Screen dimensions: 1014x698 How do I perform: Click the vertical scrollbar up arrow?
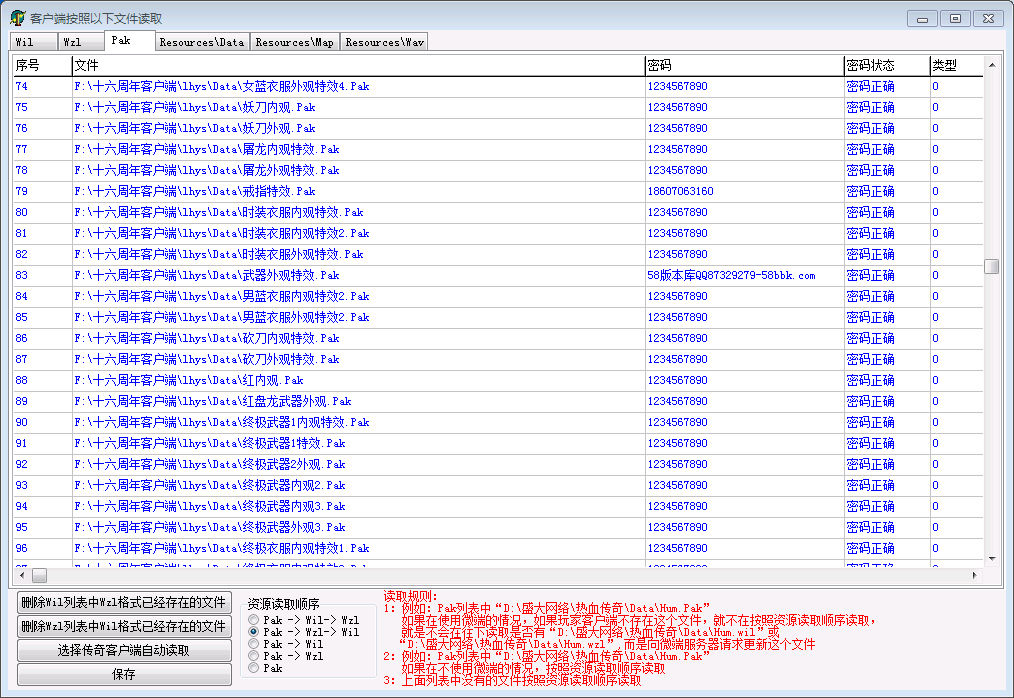991,65
